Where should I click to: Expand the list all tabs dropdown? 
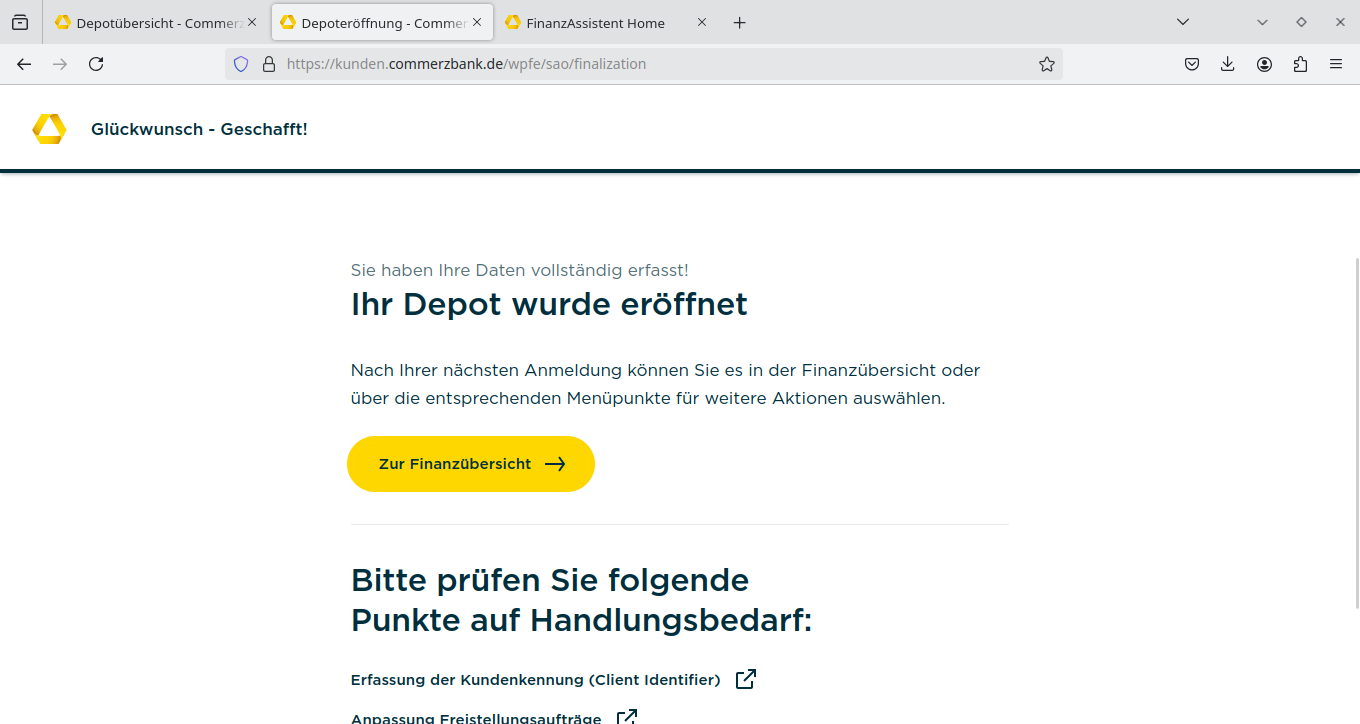pos(1183,22)
